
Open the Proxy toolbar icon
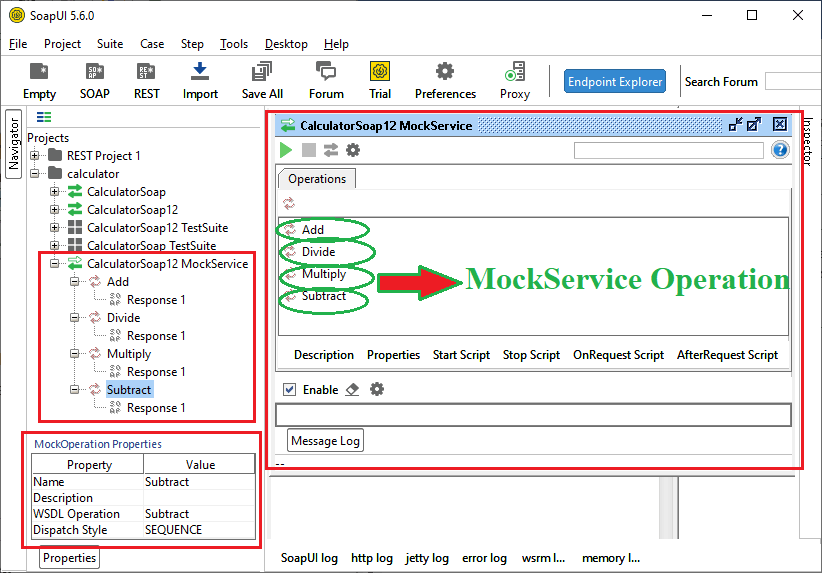[515, 81]
